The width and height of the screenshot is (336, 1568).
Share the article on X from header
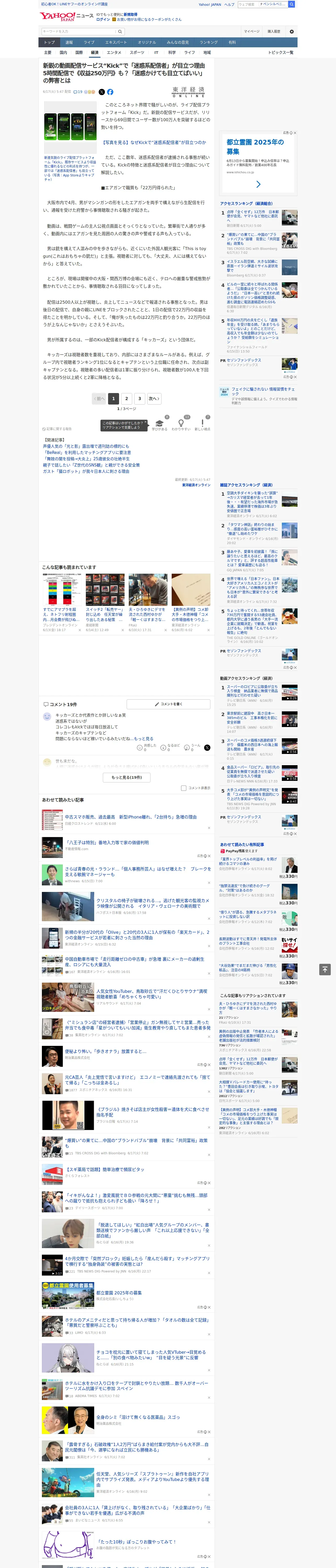click(102, 92)
